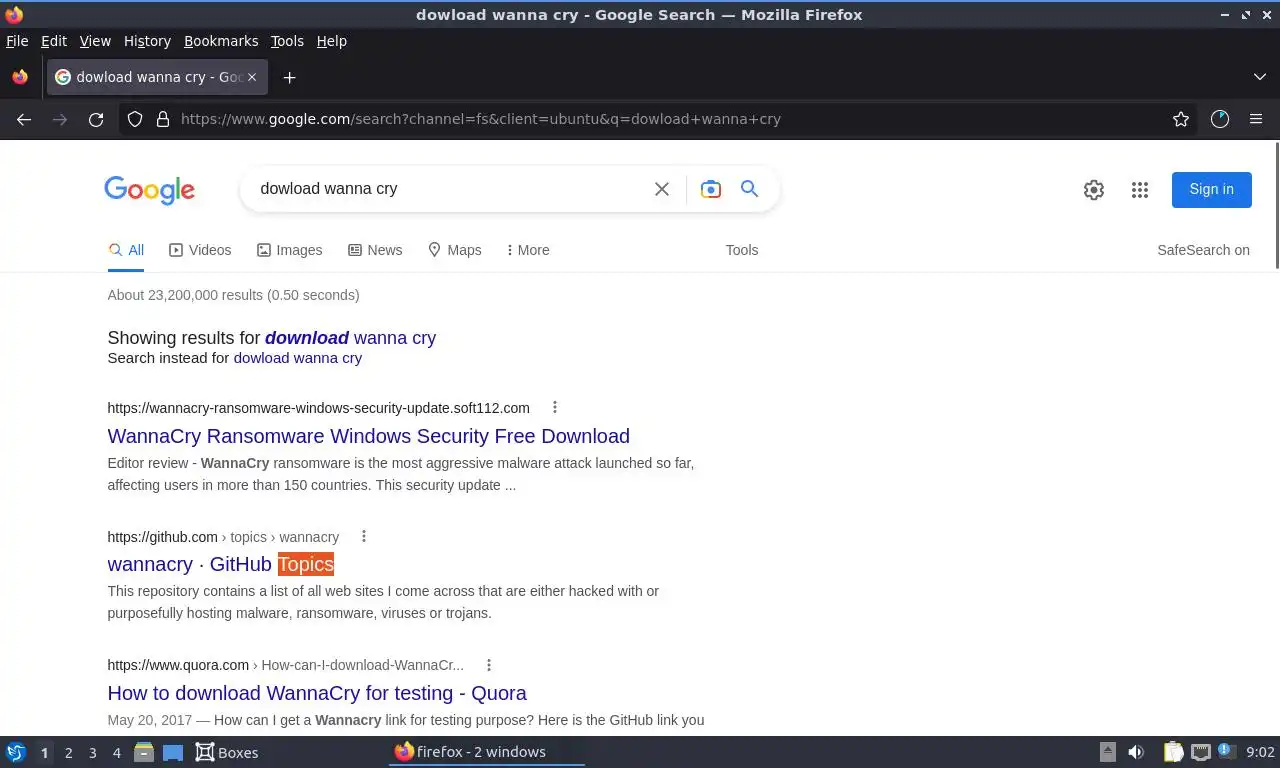Open Google quick settings gear

coord(1094,190)
